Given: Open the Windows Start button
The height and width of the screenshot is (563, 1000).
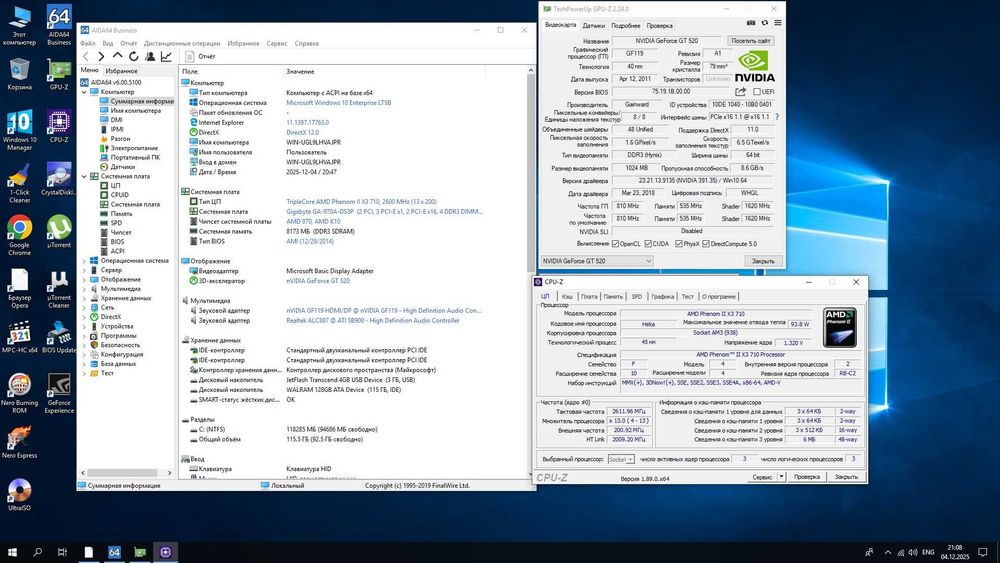Looking at the screenshot, I should point(11,552).
